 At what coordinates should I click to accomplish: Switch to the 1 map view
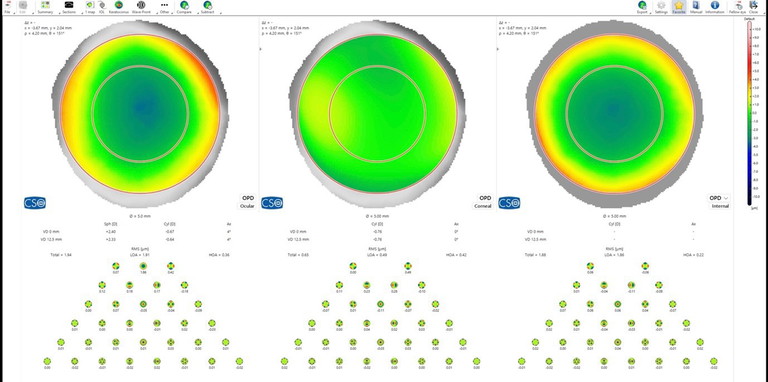[90, 6]
